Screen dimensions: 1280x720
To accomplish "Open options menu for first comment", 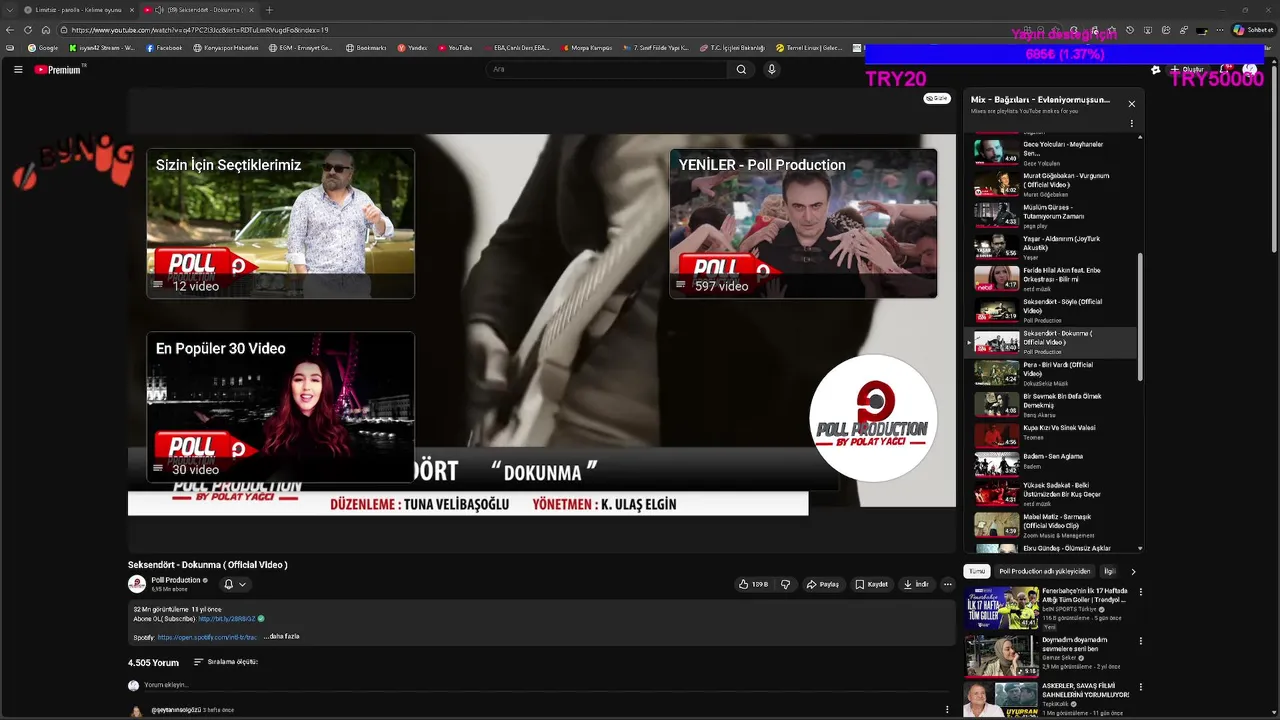I will tap(947, 710).
